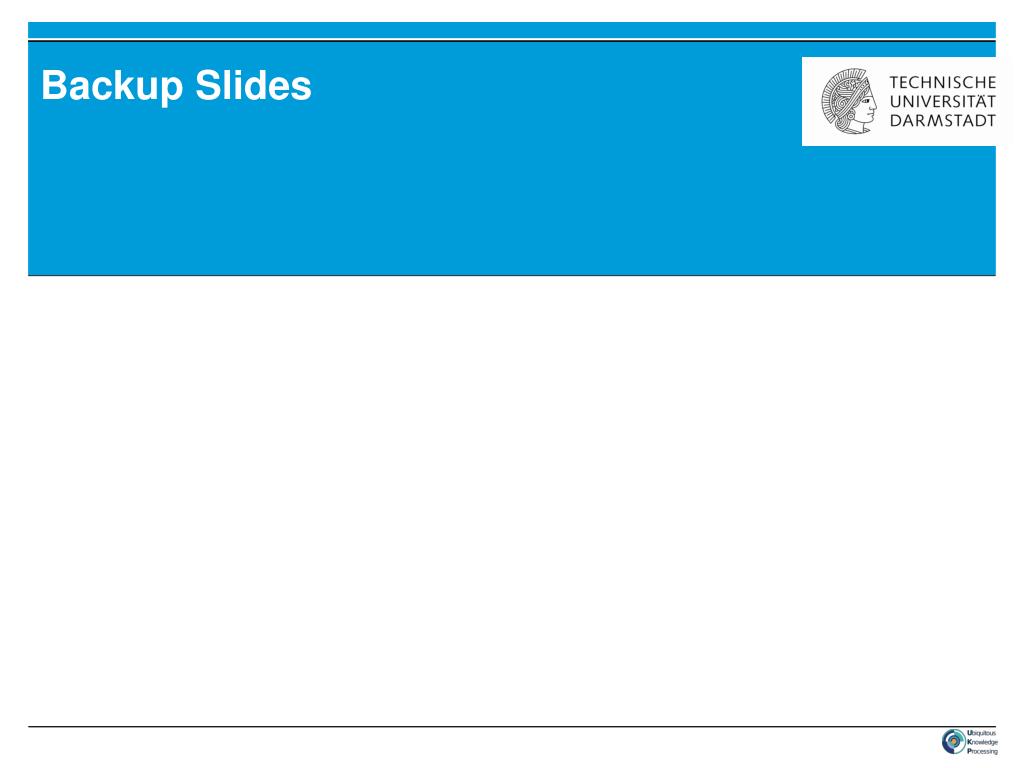
Task: Click the "TECHNISCHE" text in the logo
Action: tap(942, 82)
